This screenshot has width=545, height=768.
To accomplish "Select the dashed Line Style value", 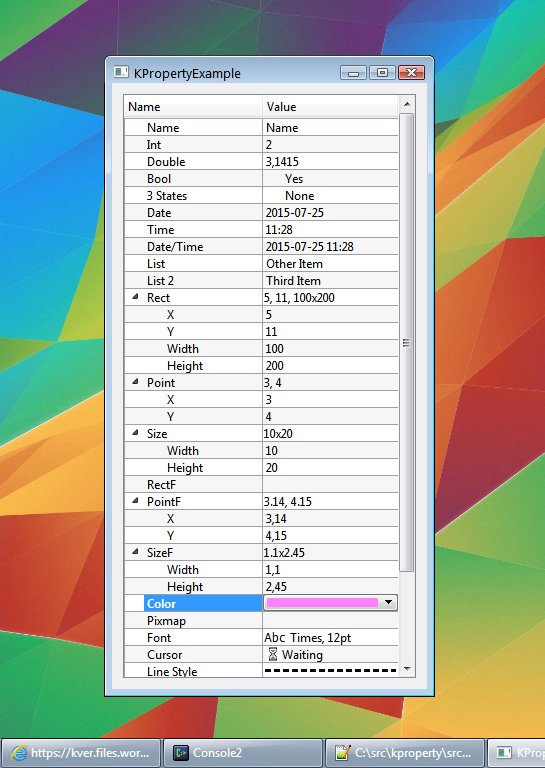I will tap(330, 670).
